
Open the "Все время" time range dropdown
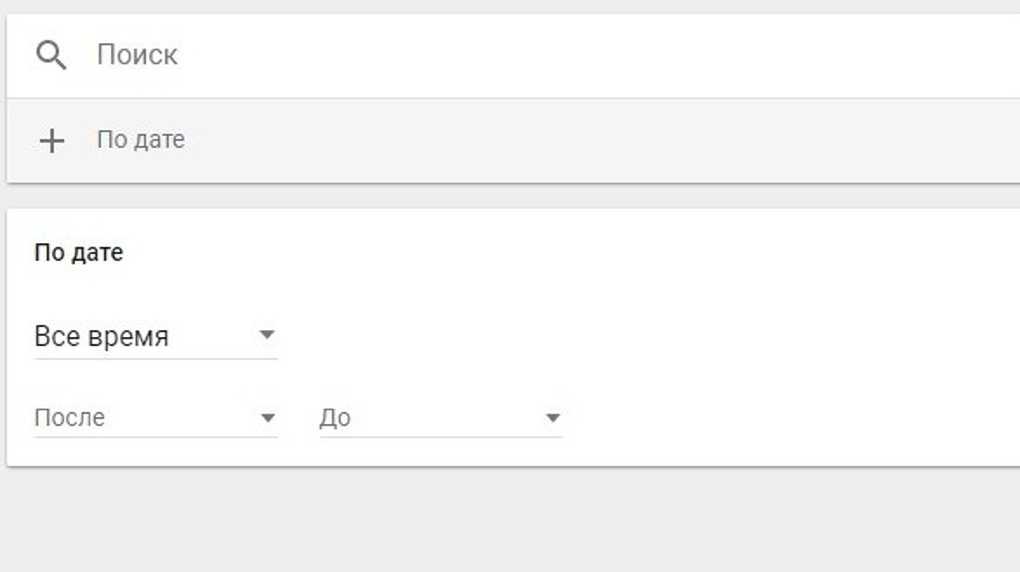[155, 337]
